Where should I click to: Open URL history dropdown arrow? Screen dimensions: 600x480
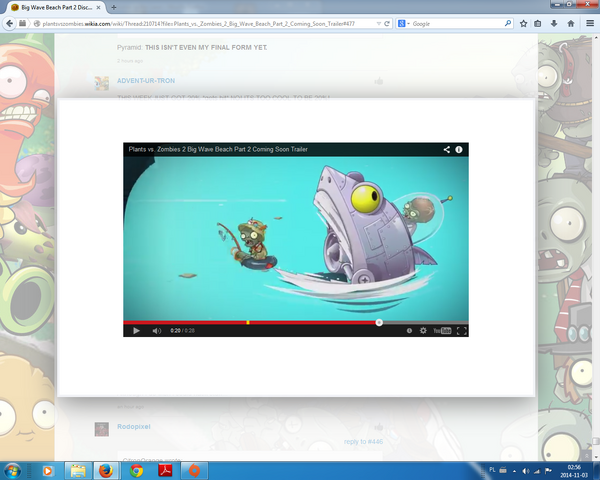379,24
